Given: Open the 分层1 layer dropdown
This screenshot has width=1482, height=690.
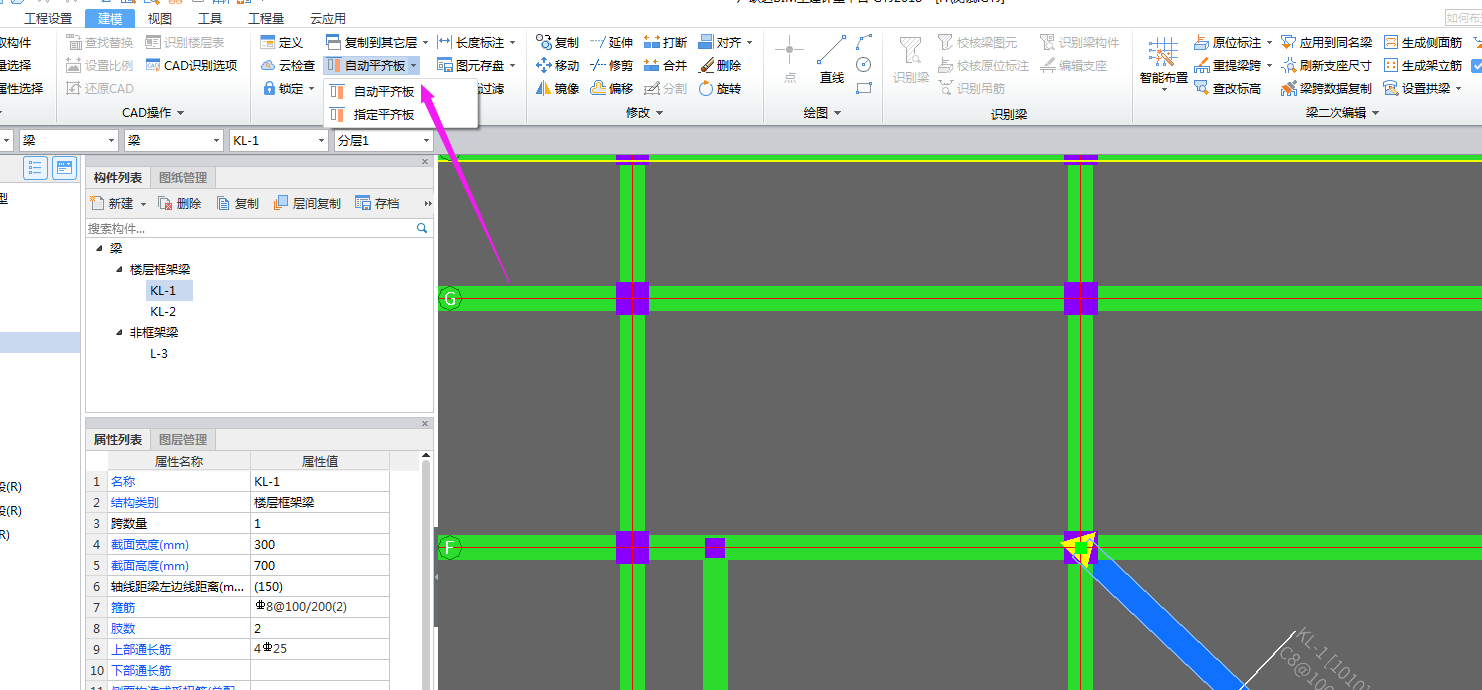Looking at the screenshot, I should [426, 141].
